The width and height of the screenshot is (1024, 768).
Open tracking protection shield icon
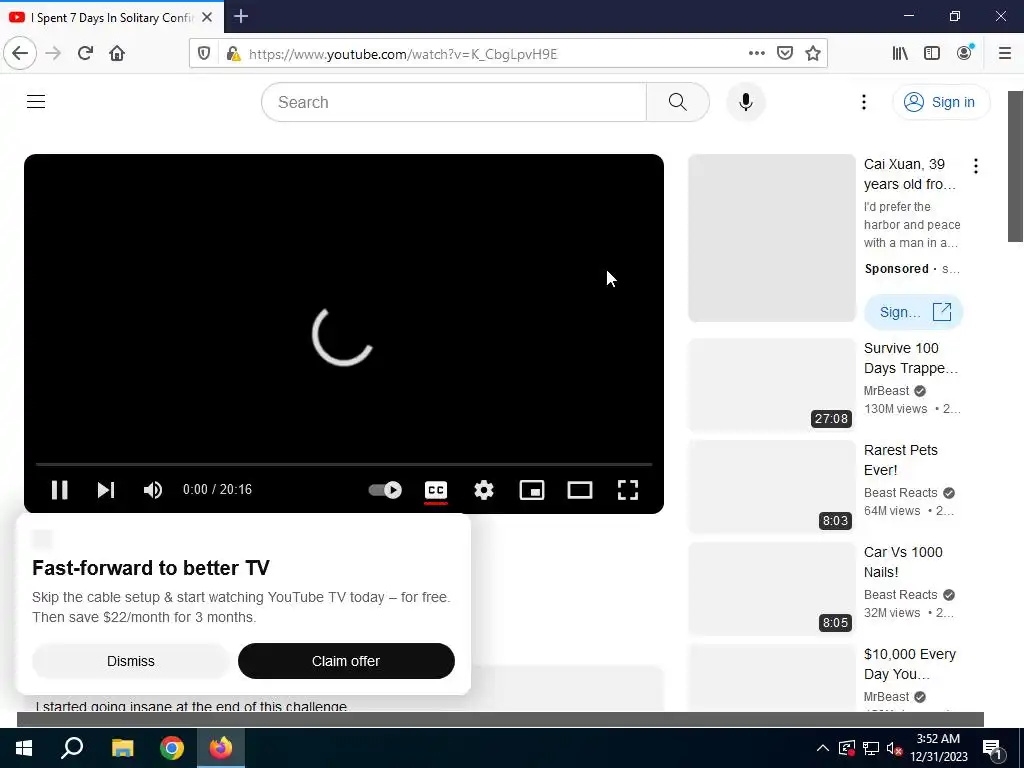pyautogui.click(x=204, y=54)
